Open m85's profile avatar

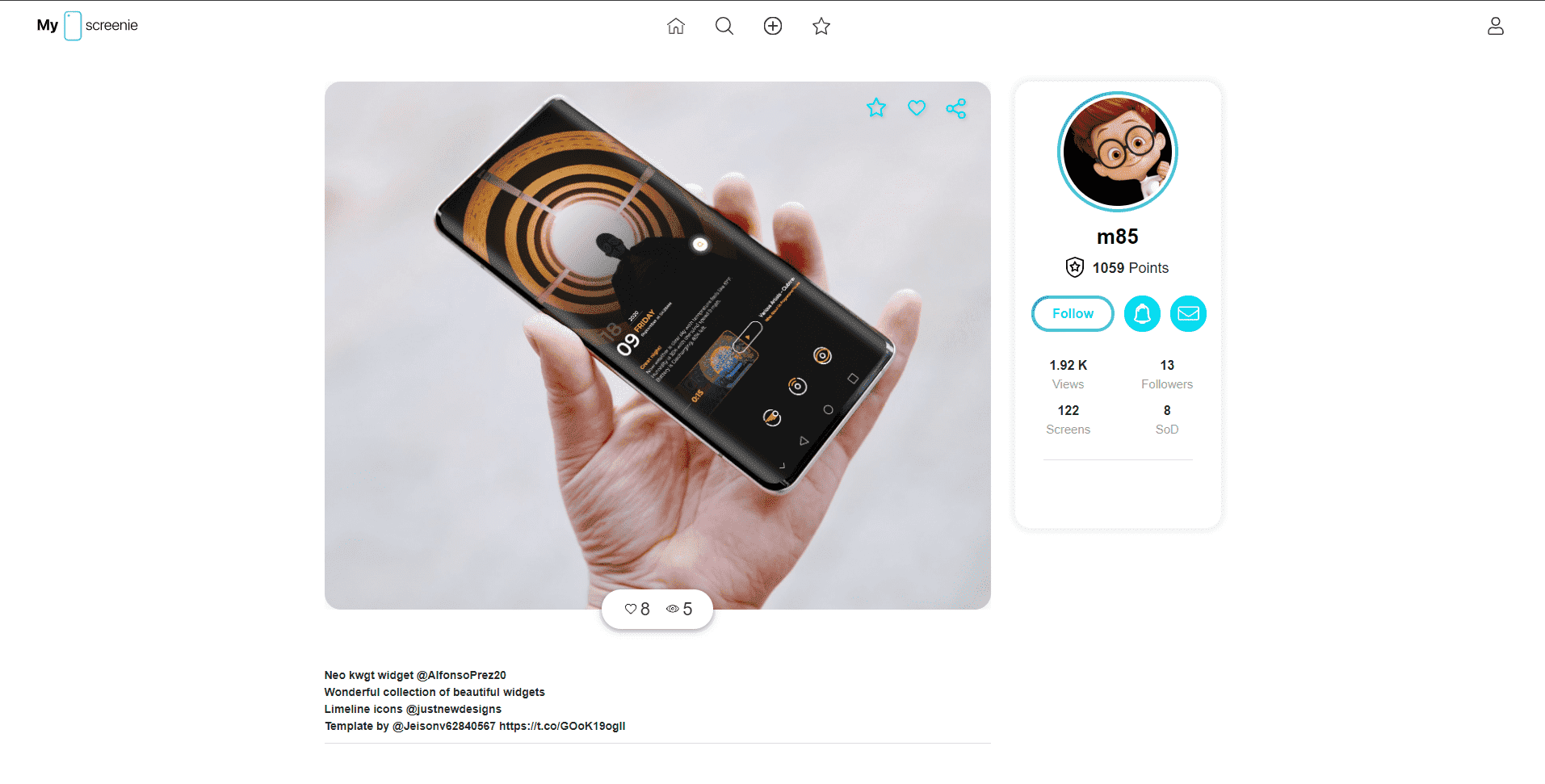(1118, 152)
